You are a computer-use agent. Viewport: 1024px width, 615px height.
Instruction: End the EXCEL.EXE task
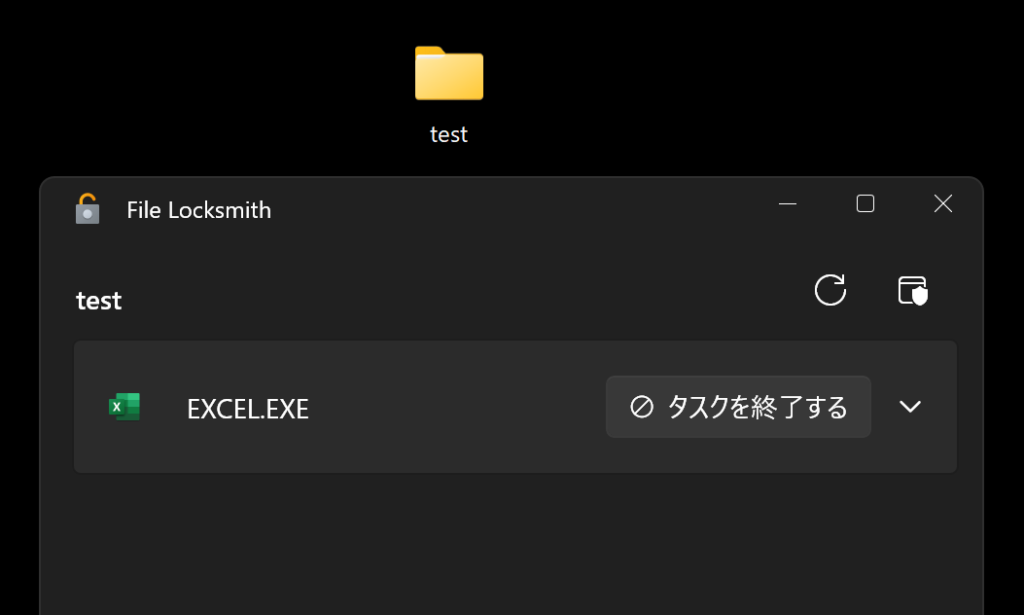click(738, 407)
